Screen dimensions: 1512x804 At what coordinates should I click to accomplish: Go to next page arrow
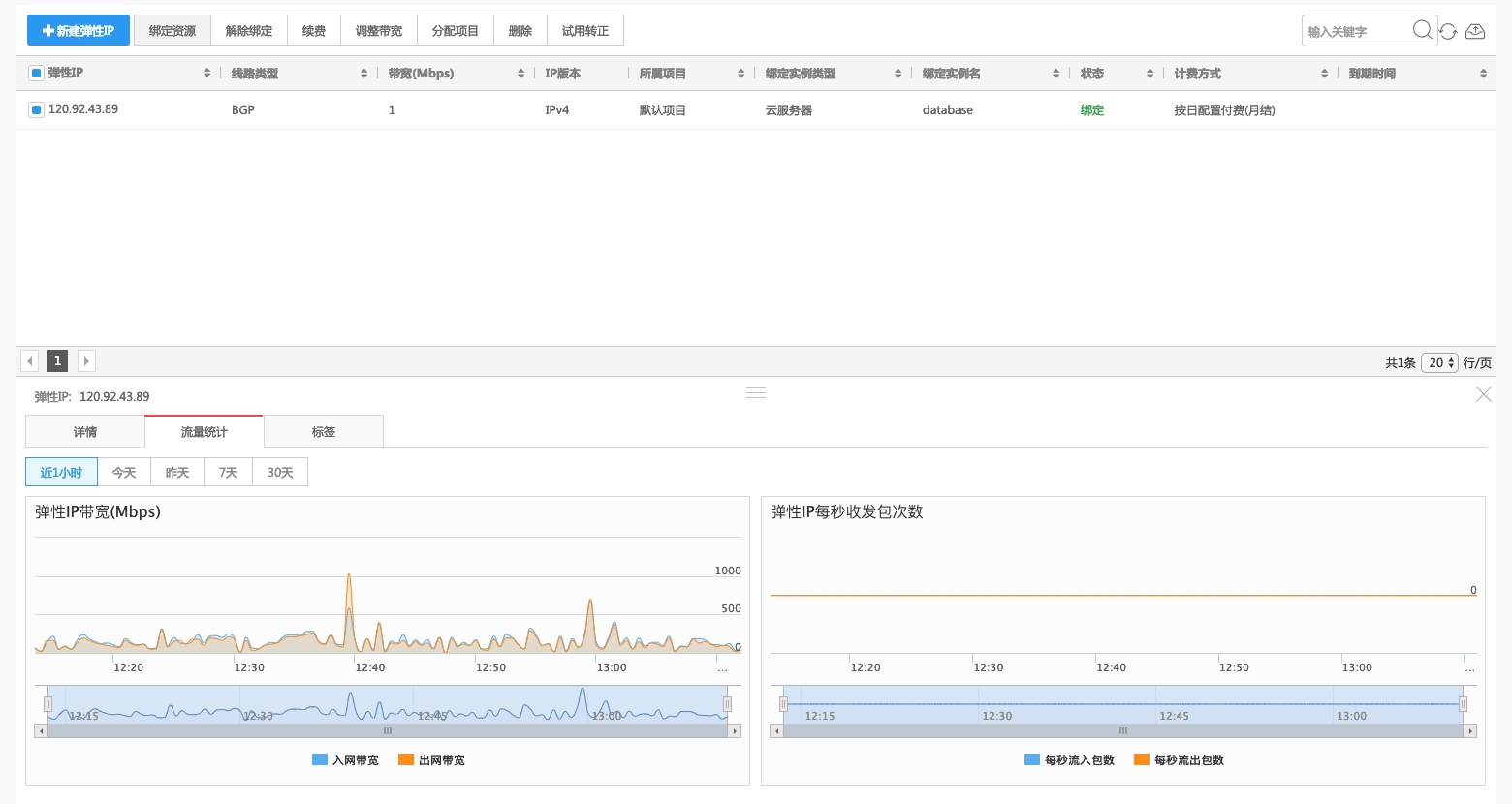(86, 361)
